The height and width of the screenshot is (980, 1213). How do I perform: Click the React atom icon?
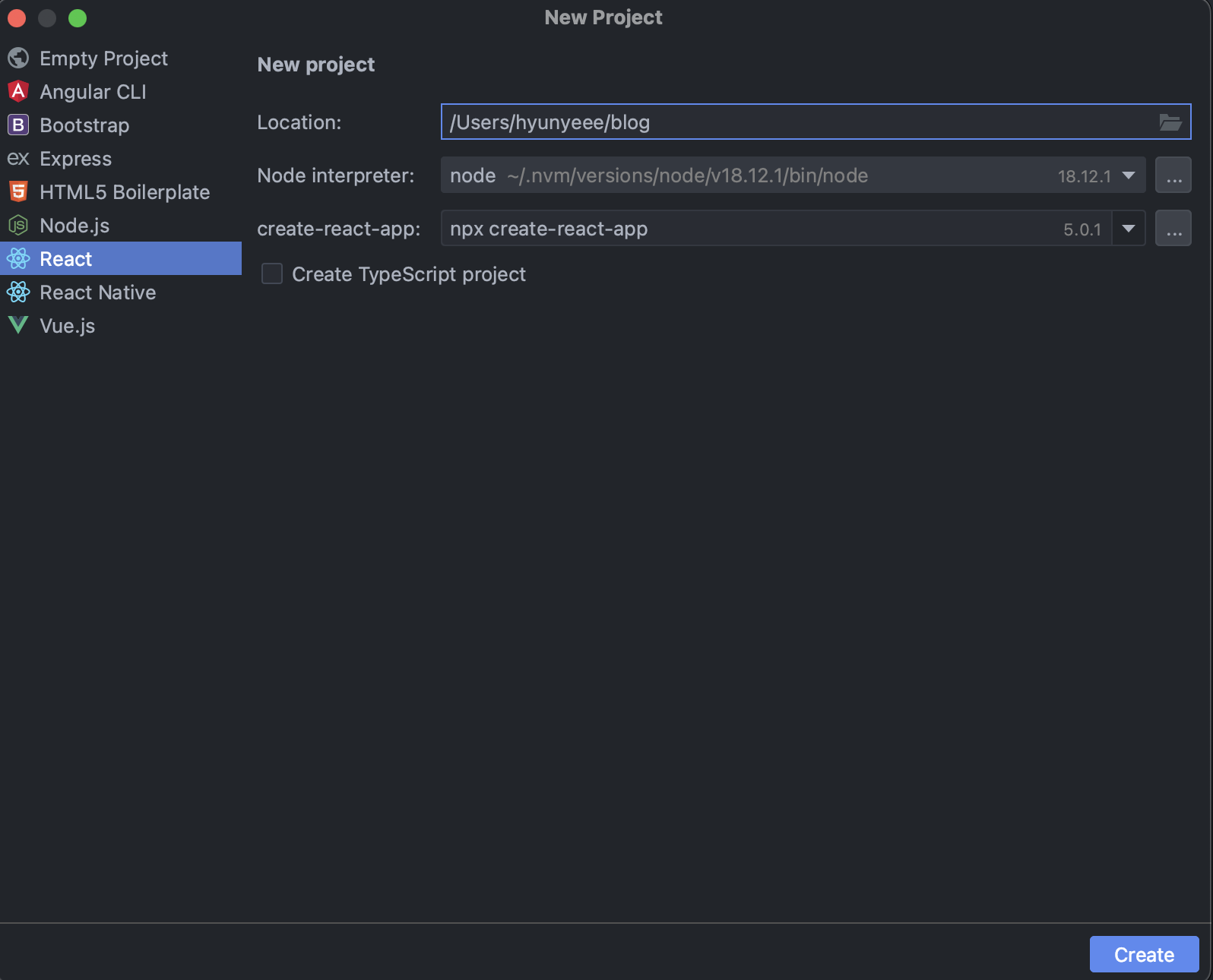(x=18, y=259)
